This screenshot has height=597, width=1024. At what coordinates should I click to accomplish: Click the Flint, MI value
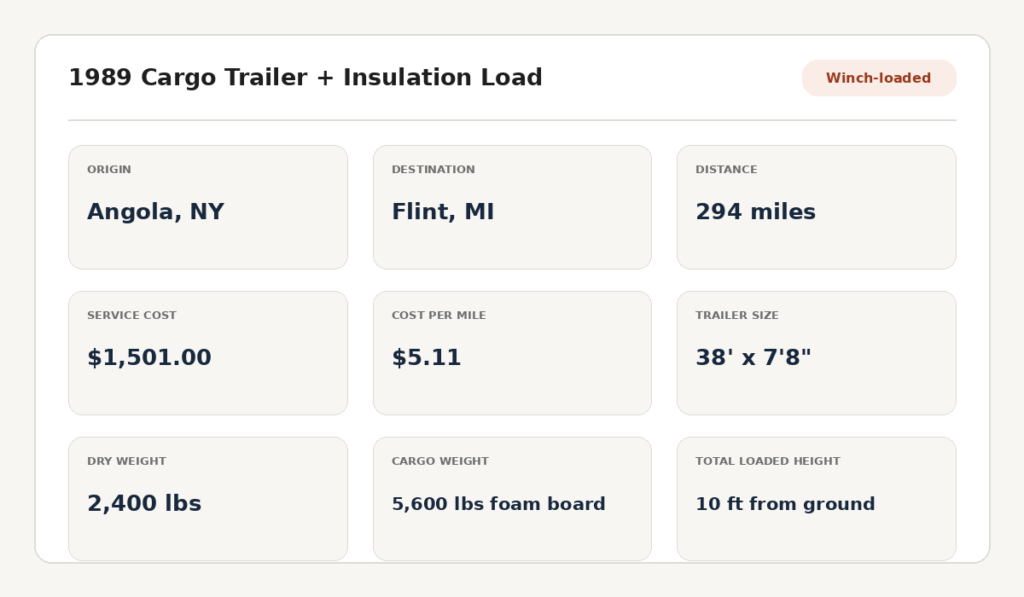tap(443, 212)
